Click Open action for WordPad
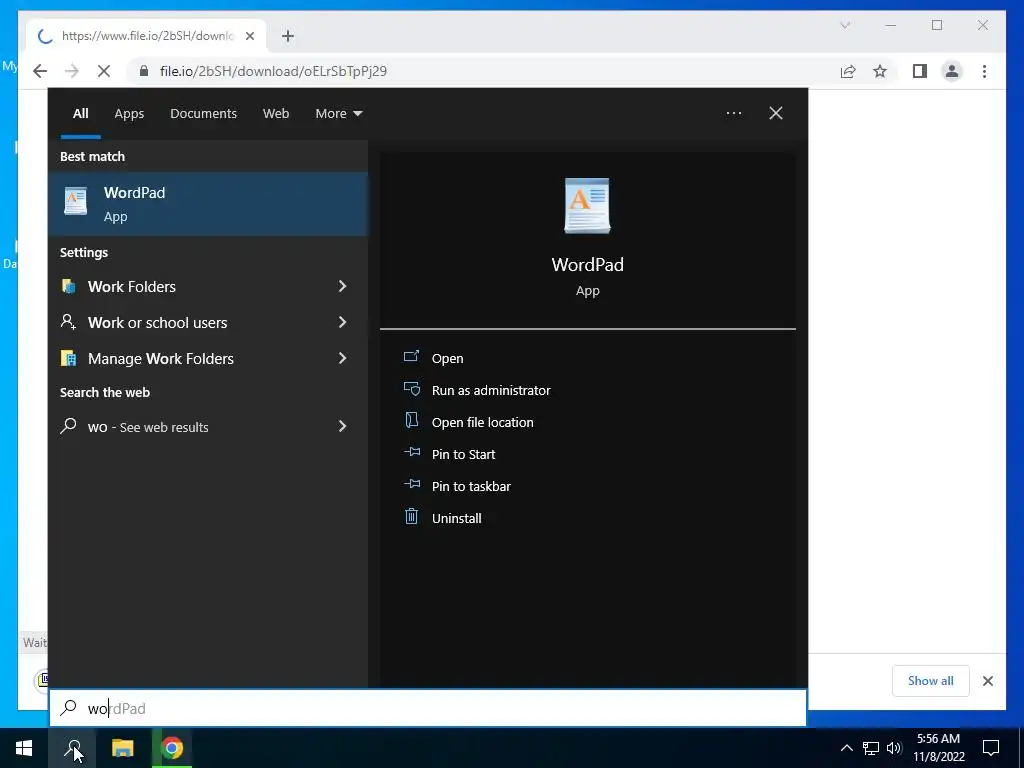 pos(447,359)
